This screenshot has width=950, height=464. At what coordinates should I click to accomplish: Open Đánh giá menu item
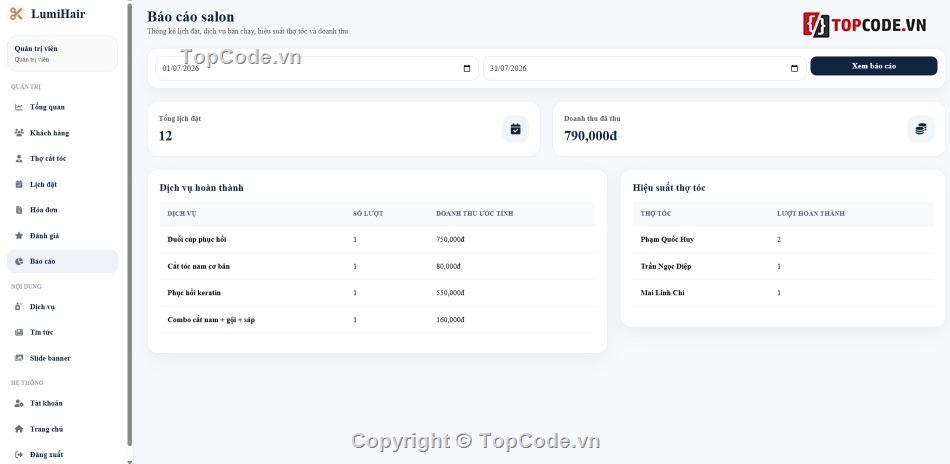point(62,236)
